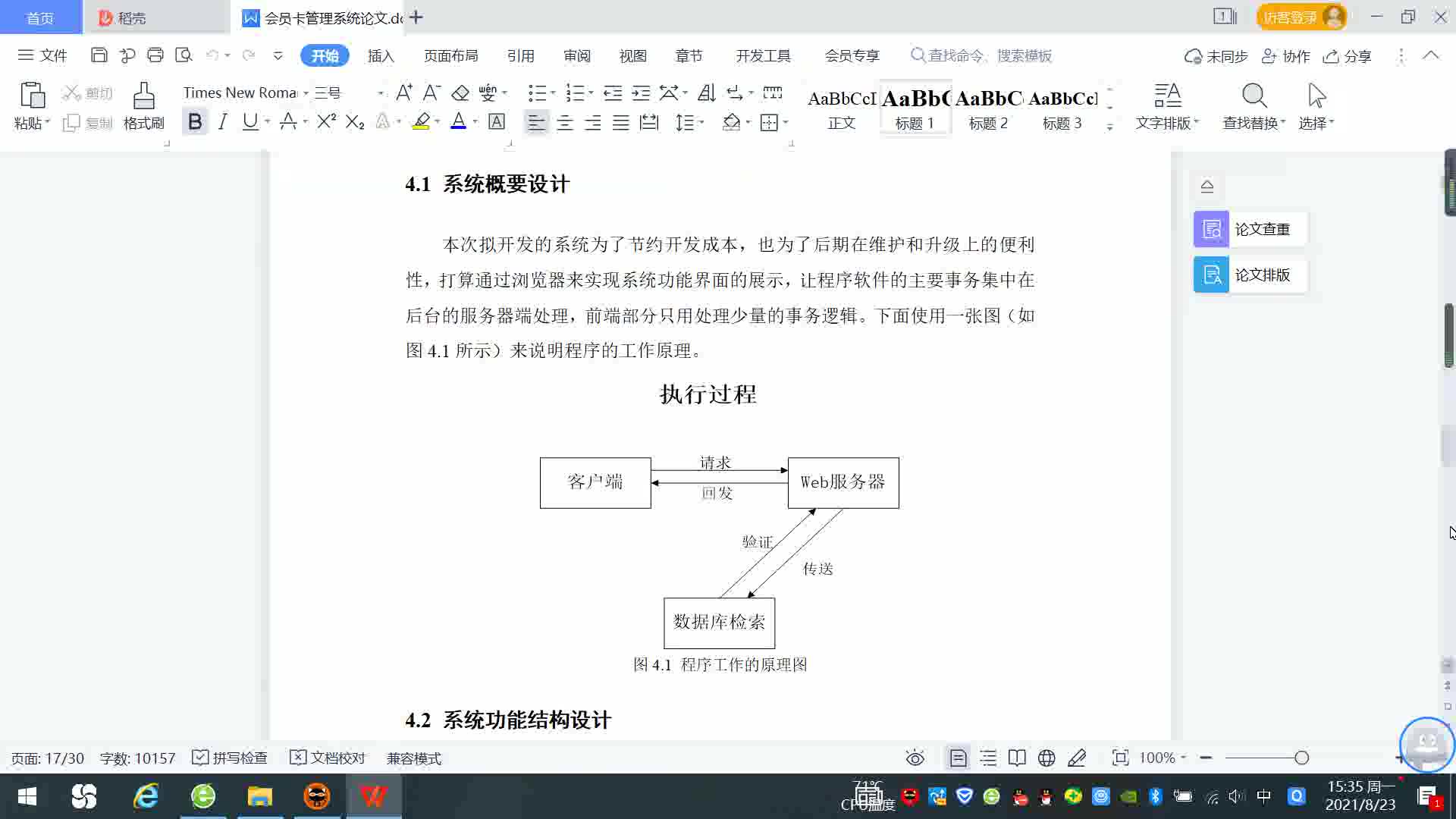Click the clear formatting eraser icon
Screen dimensions: 1456x819
(460, 93)
